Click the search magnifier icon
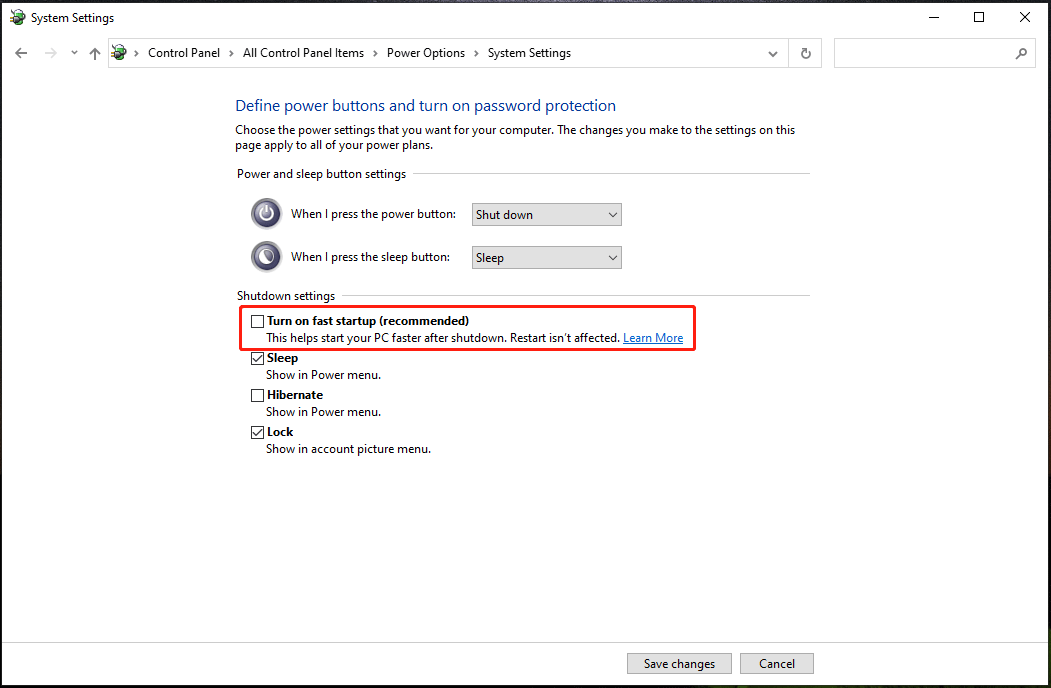The width and height of the screenshot is (1051, 688). tap(1021, 52)
